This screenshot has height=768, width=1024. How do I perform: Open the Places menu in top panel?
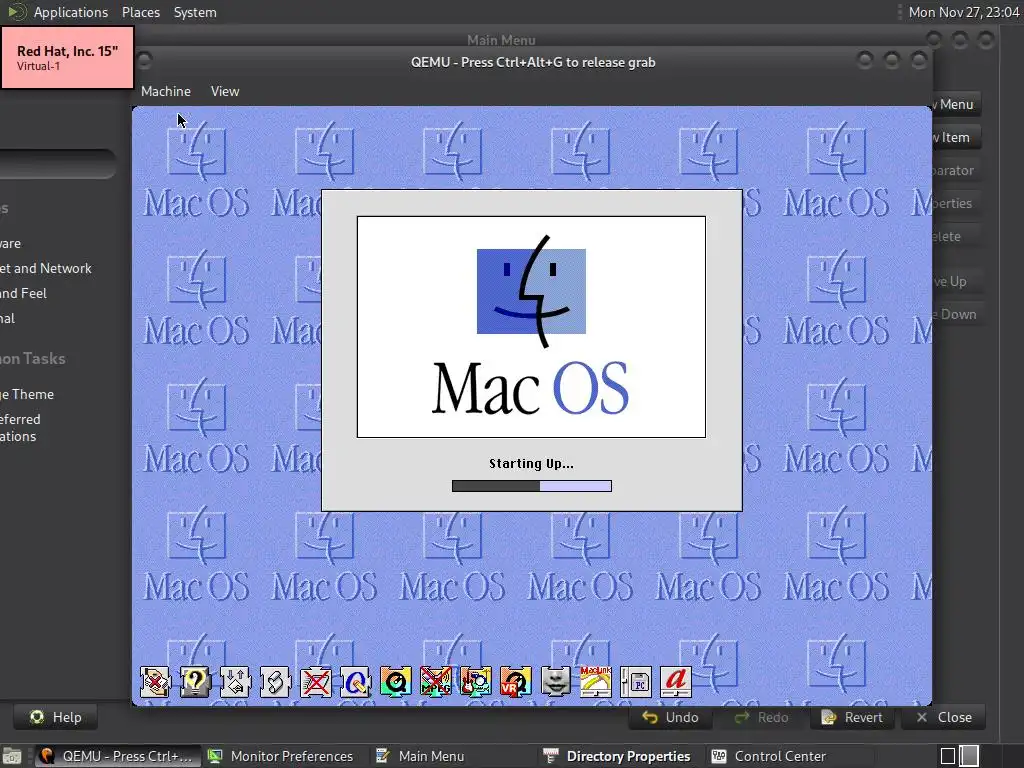pos(140,12)
